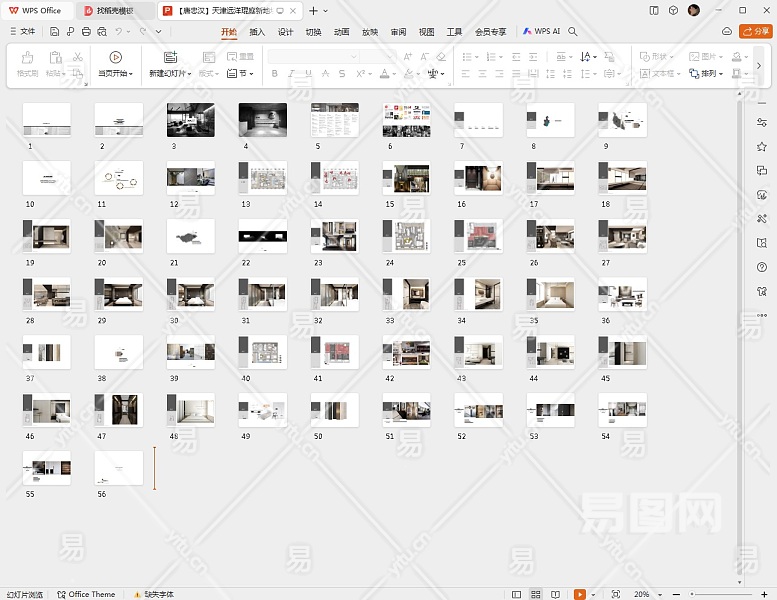Open the properties sliders icon in sidebar

tap(762, 121)
